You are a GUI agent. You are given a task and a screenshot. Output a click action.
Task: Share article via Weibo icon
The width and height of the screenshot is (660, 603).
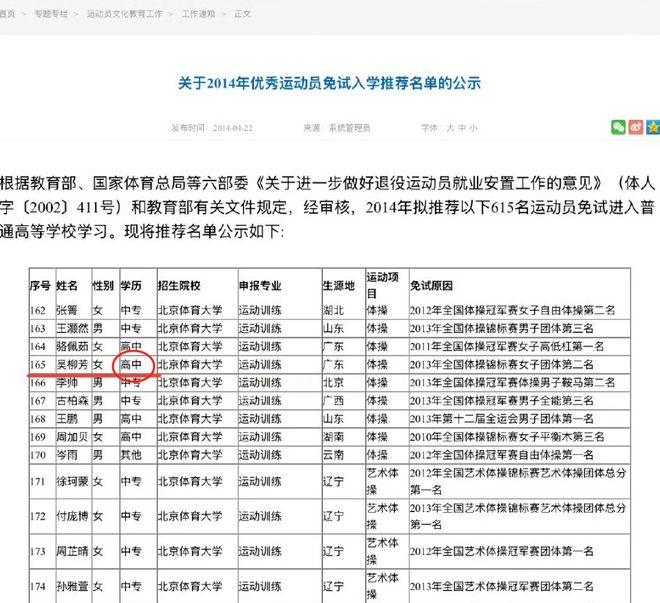636,128
